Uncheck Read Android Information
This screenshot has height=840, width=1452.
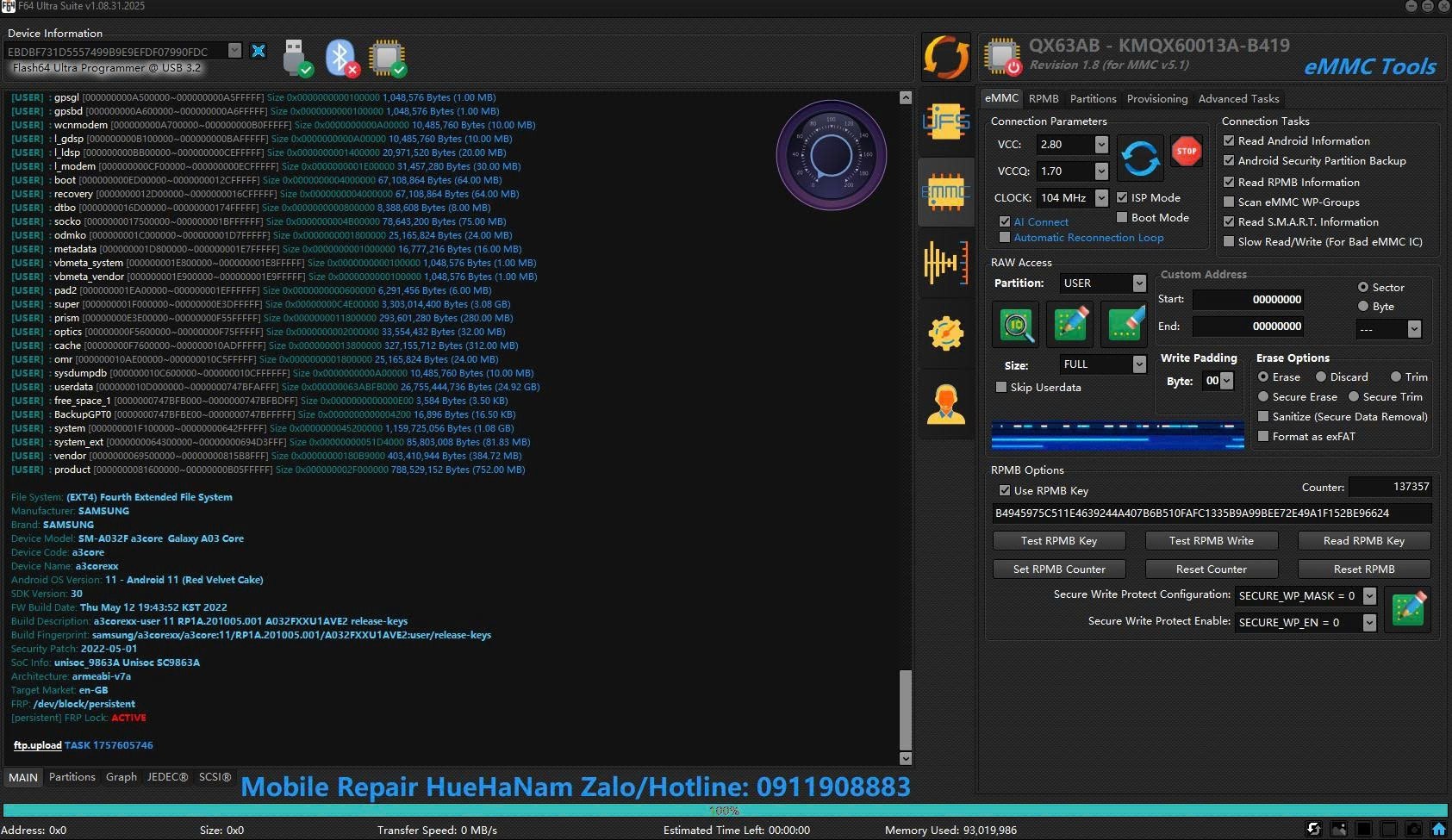[x=1229, y=140]
